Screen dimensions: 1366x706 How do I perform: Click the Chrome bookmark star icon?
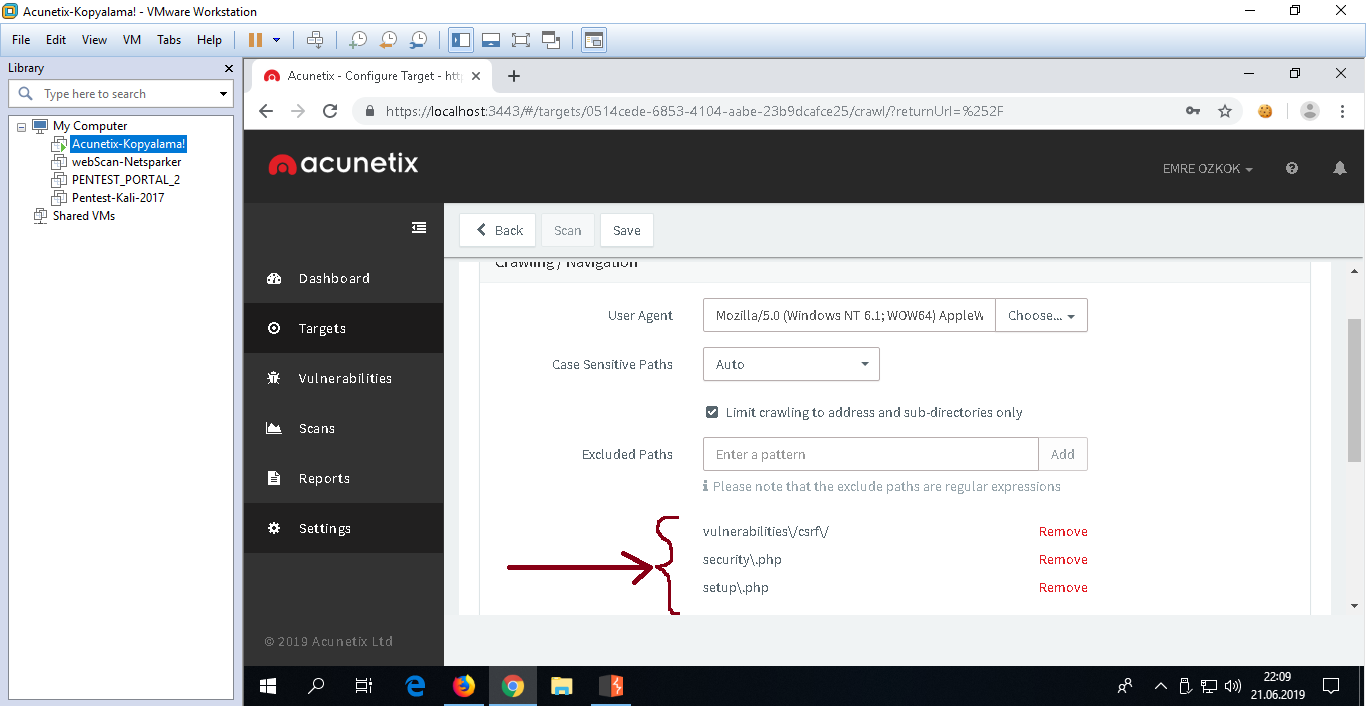1224,111
